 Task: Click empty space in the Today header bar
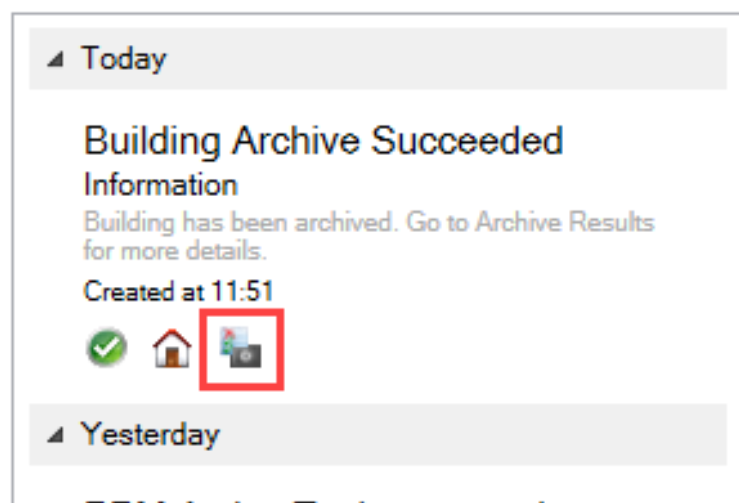(x=450, y=59)
